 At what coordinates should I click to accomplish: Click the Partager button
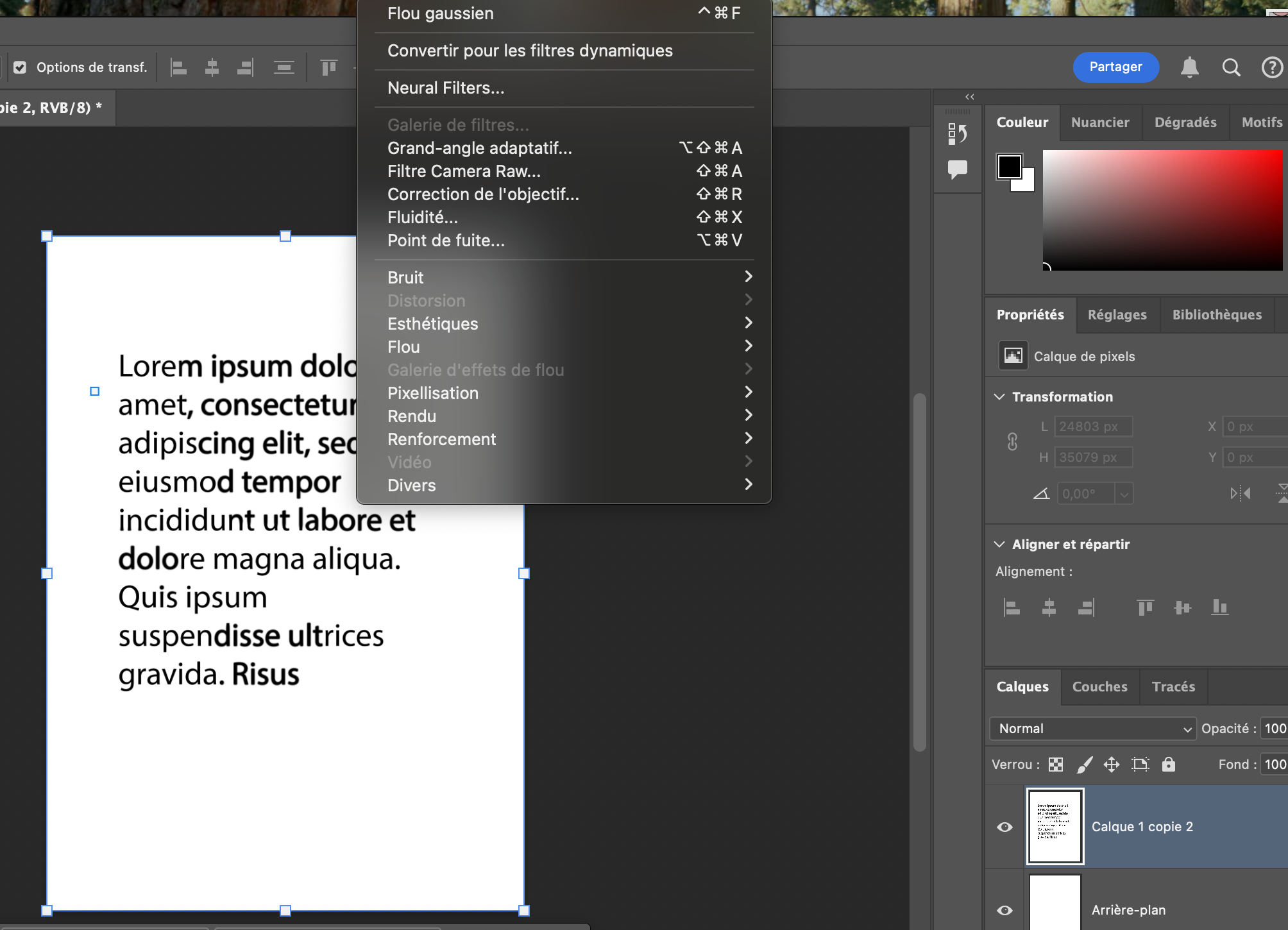pos(1115,67)
